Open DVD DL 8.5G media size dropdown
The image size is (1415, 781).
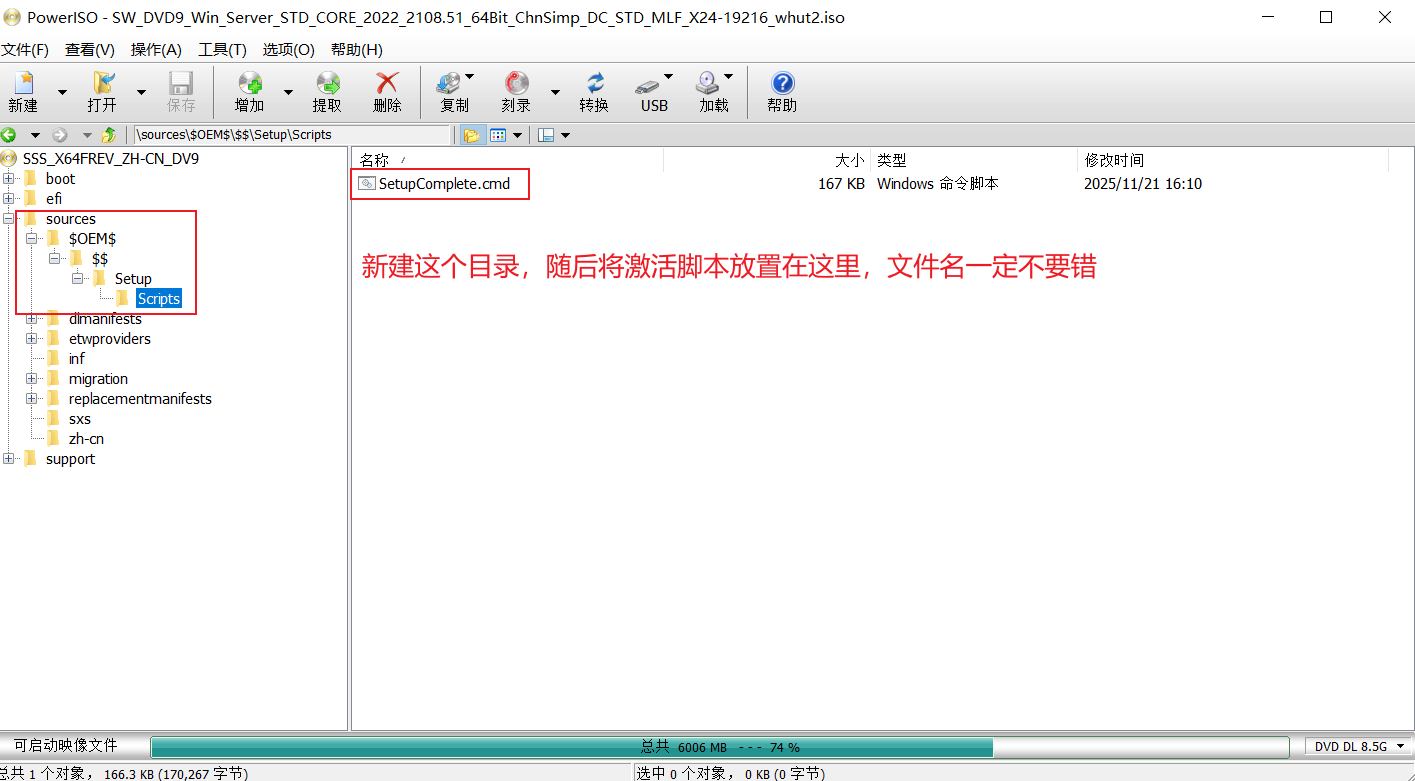coord(1359,747)
